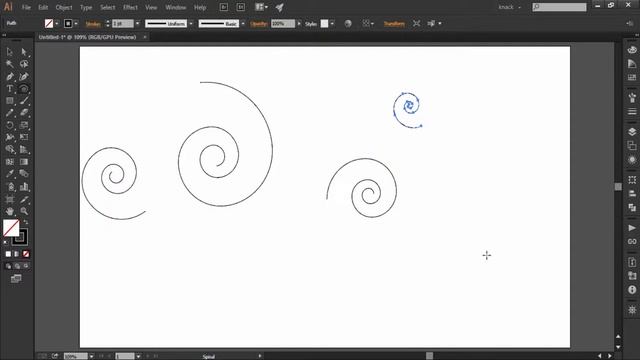
Task: Open the Basic brush definition dropdown
Action: [x=243, y=24]
